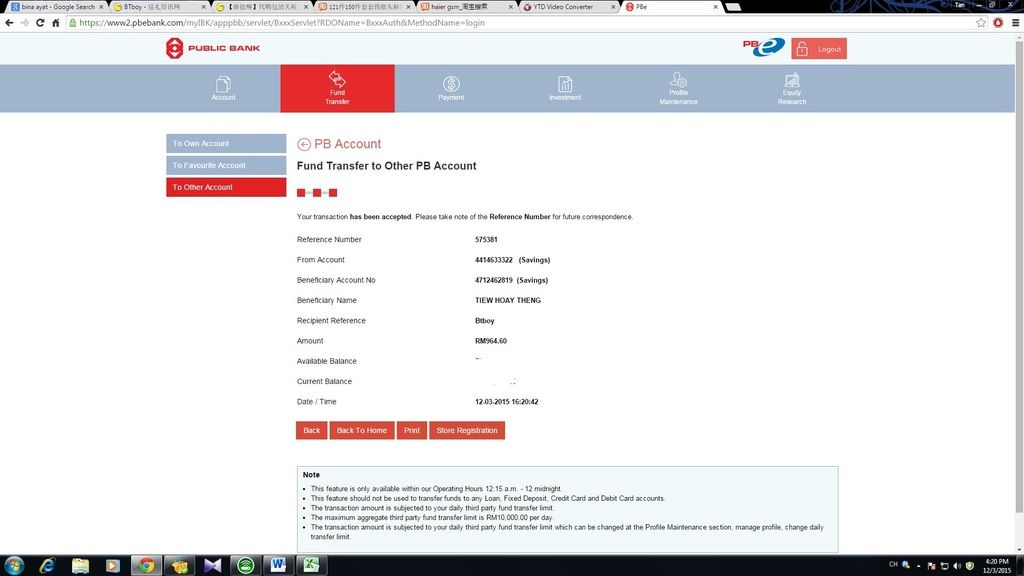Viewport: 1024px width, 576px height.
Task: Select To Own Account menu item
Action: point(226,144)
